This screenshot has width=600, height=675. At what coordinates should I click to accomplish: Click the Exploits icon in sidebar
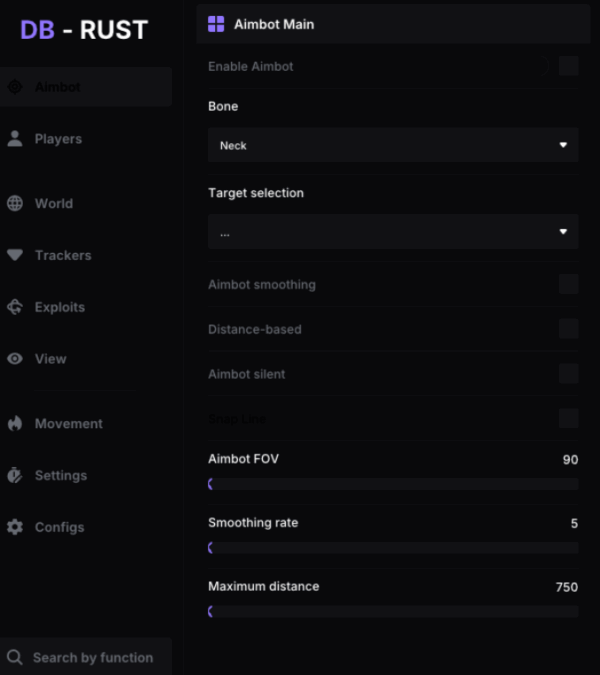click(15, 307)
